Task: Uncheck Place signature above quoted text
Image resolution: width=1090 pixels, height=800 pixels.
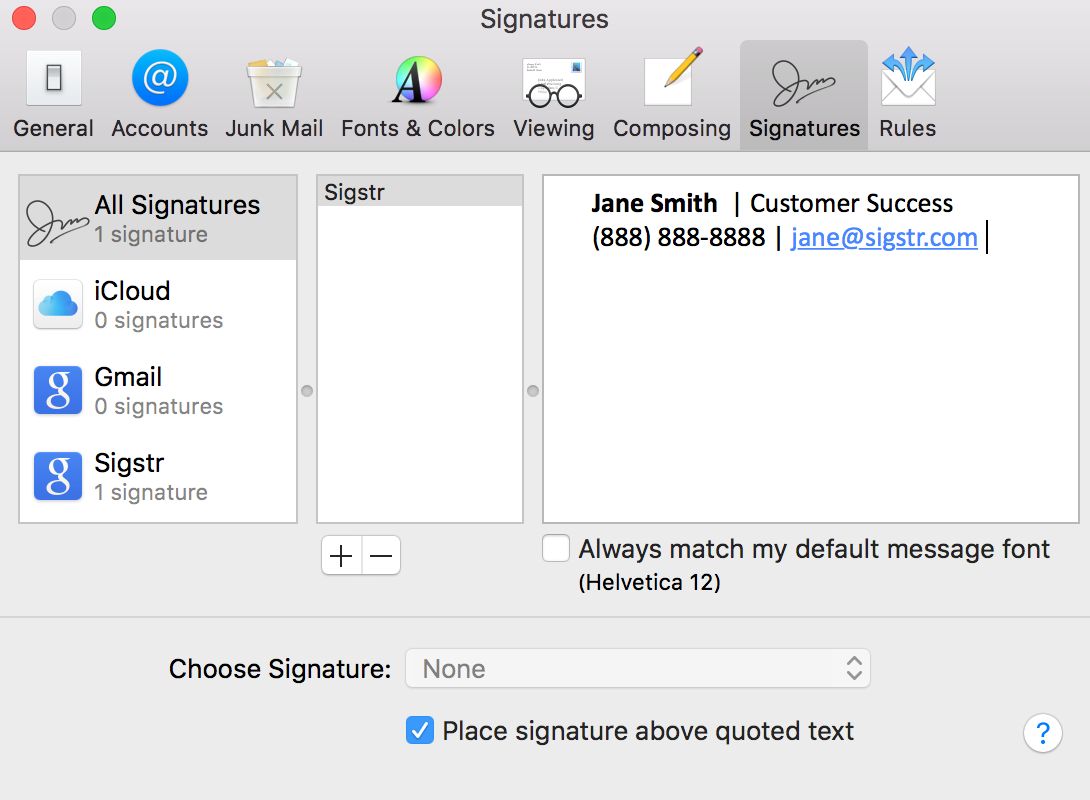Action: 420,730
